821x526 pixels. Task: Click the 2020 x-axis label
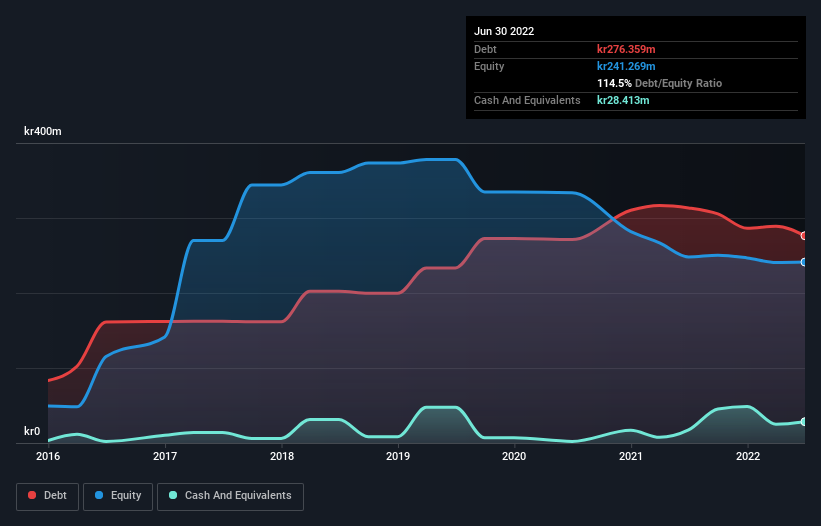514,456
